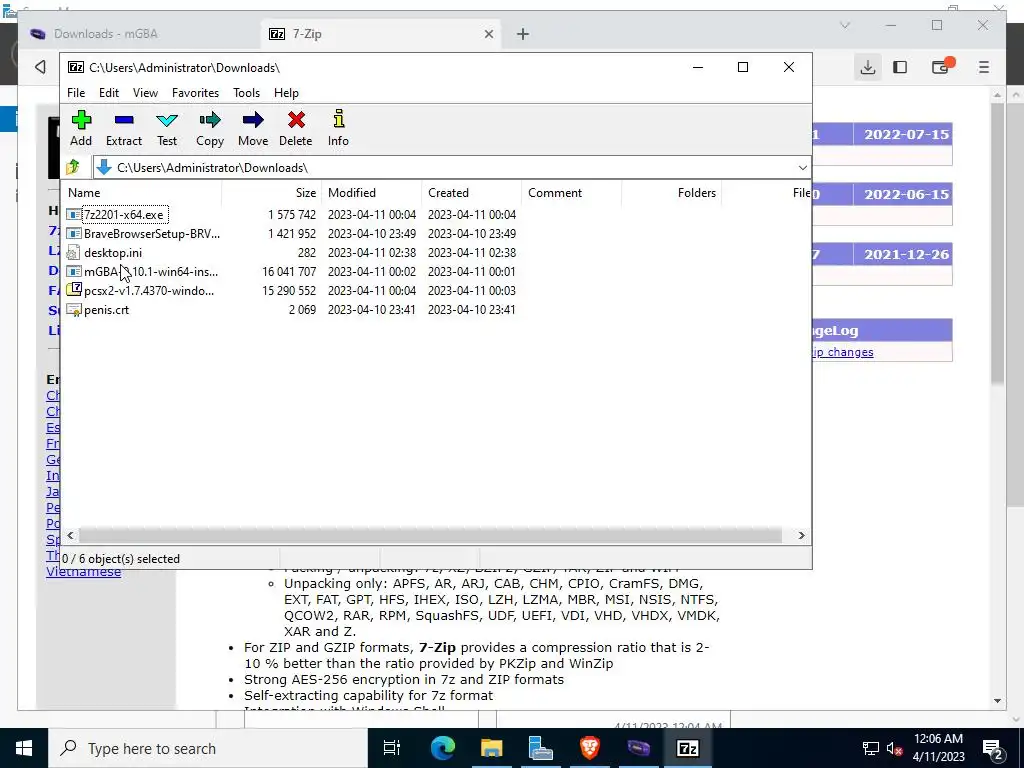Open the Tools menu
Image resolution: width=1024 pixels, height=768 pixels.
tap(247, 93)
